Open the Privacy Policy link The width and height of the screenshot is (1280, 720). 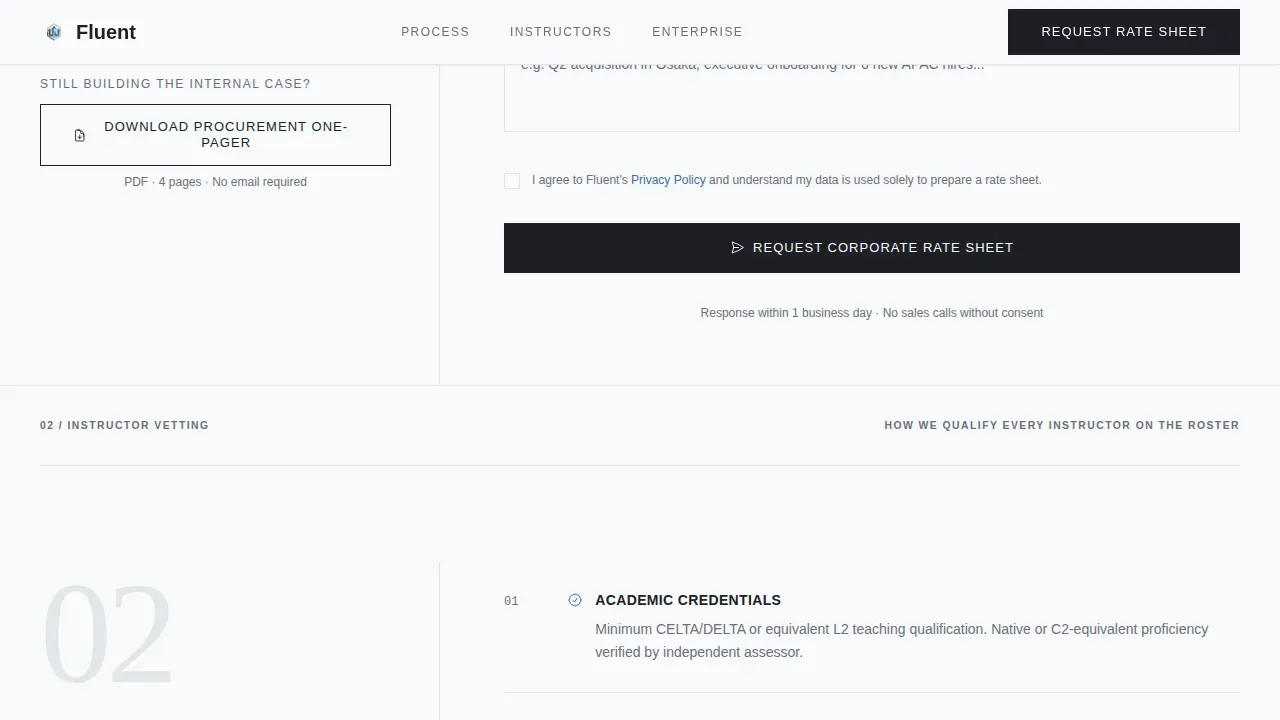668,180
